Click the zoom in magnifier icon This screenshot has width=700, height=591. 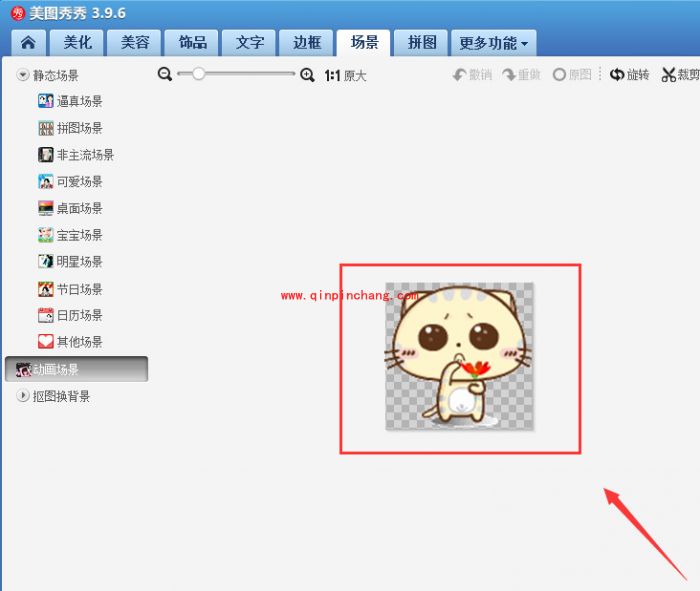coord(307,75)
